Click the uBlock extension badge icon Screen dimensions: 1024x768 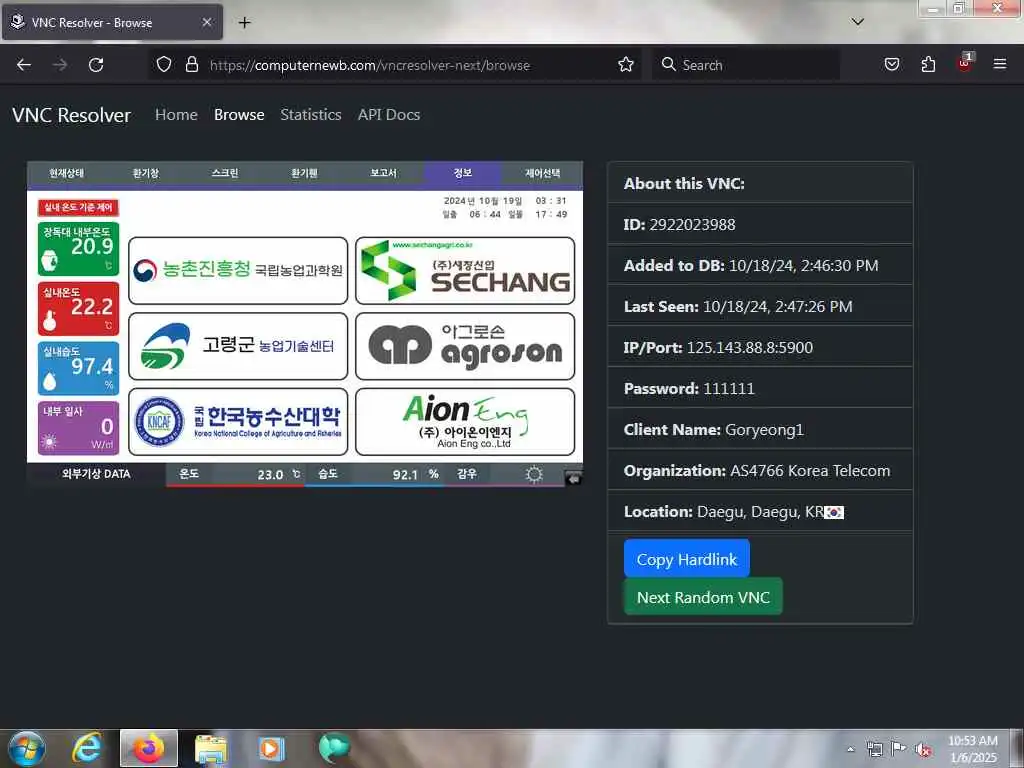point(965,63)
